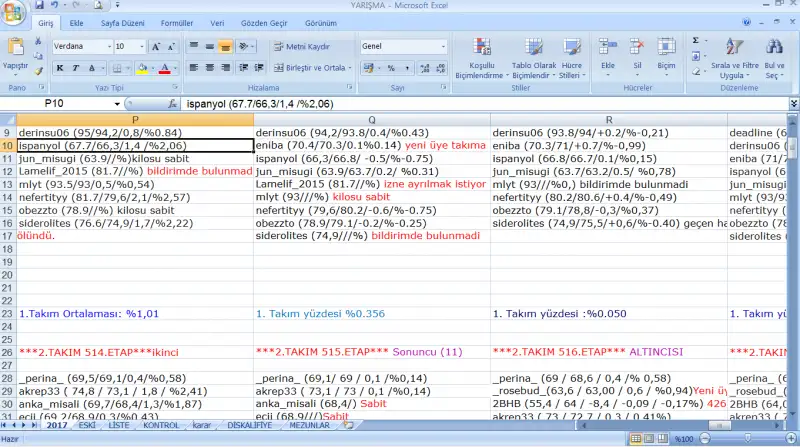The image size is (800, 447).
Task: Open the DİSKALİFİYE sheet tab
Action: pos(250,425)
